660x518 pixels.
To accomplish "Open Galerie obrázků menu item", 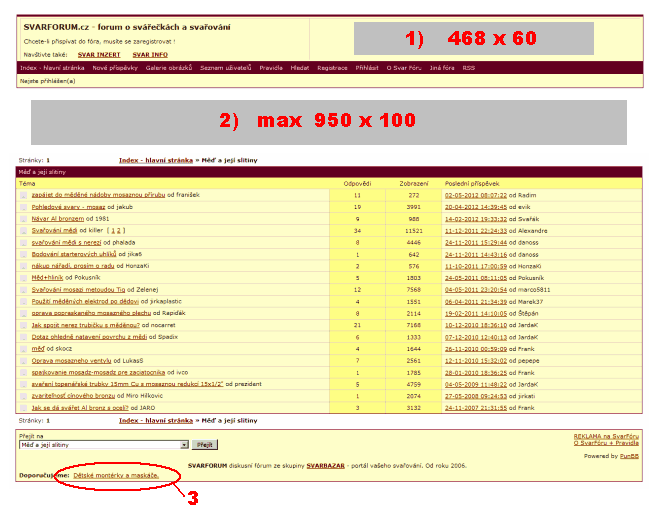I will (169, 68).
